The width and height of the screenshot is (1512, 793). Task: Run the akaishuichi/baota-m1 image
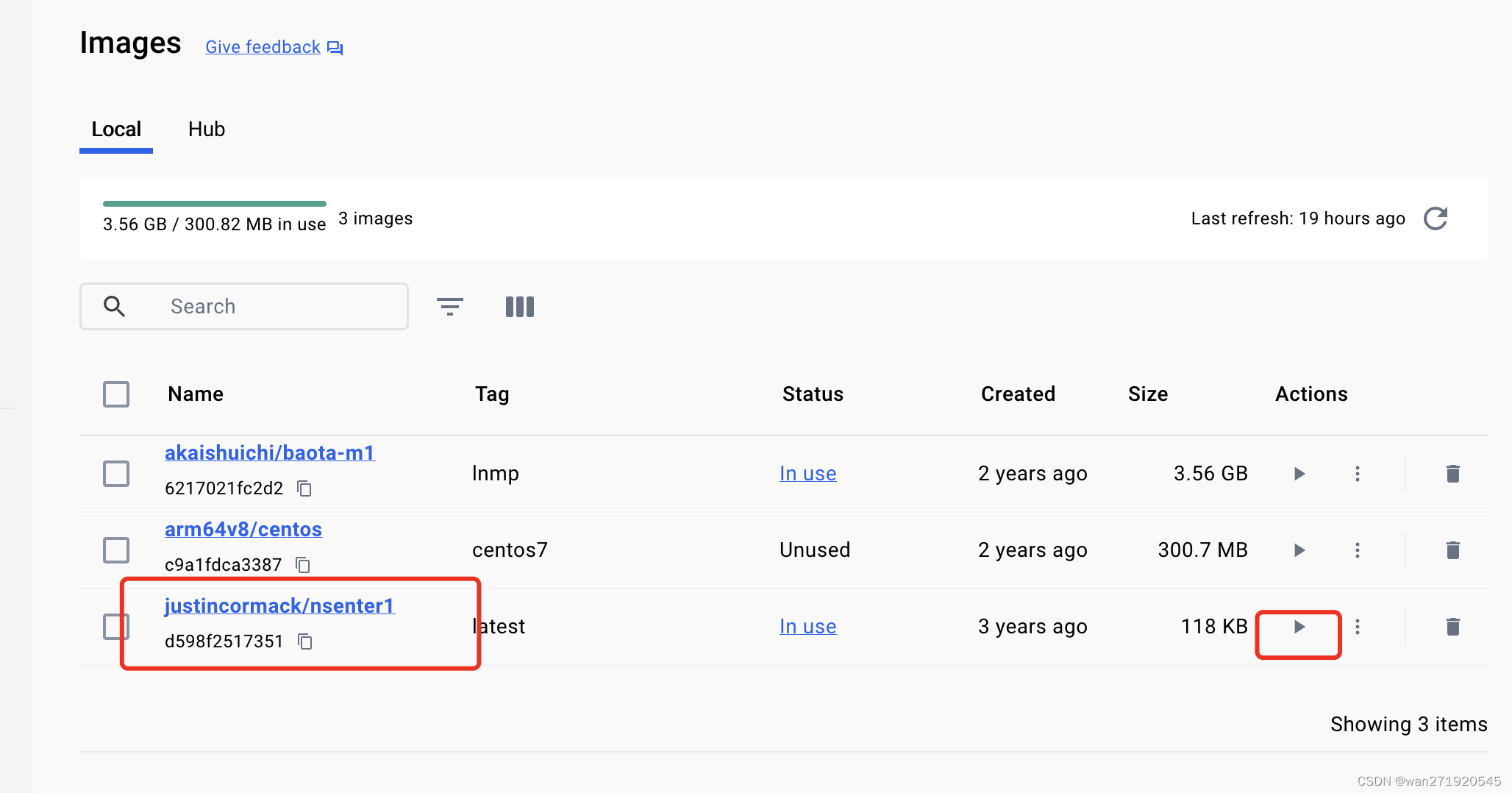click(x=1299, y=474)
